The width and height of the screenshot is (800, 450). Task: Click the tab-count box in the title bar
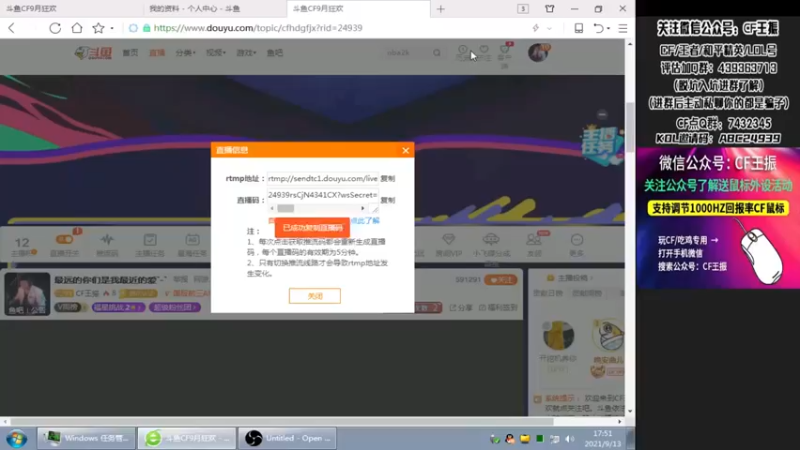pyautogui.click(x=523, y=9)
